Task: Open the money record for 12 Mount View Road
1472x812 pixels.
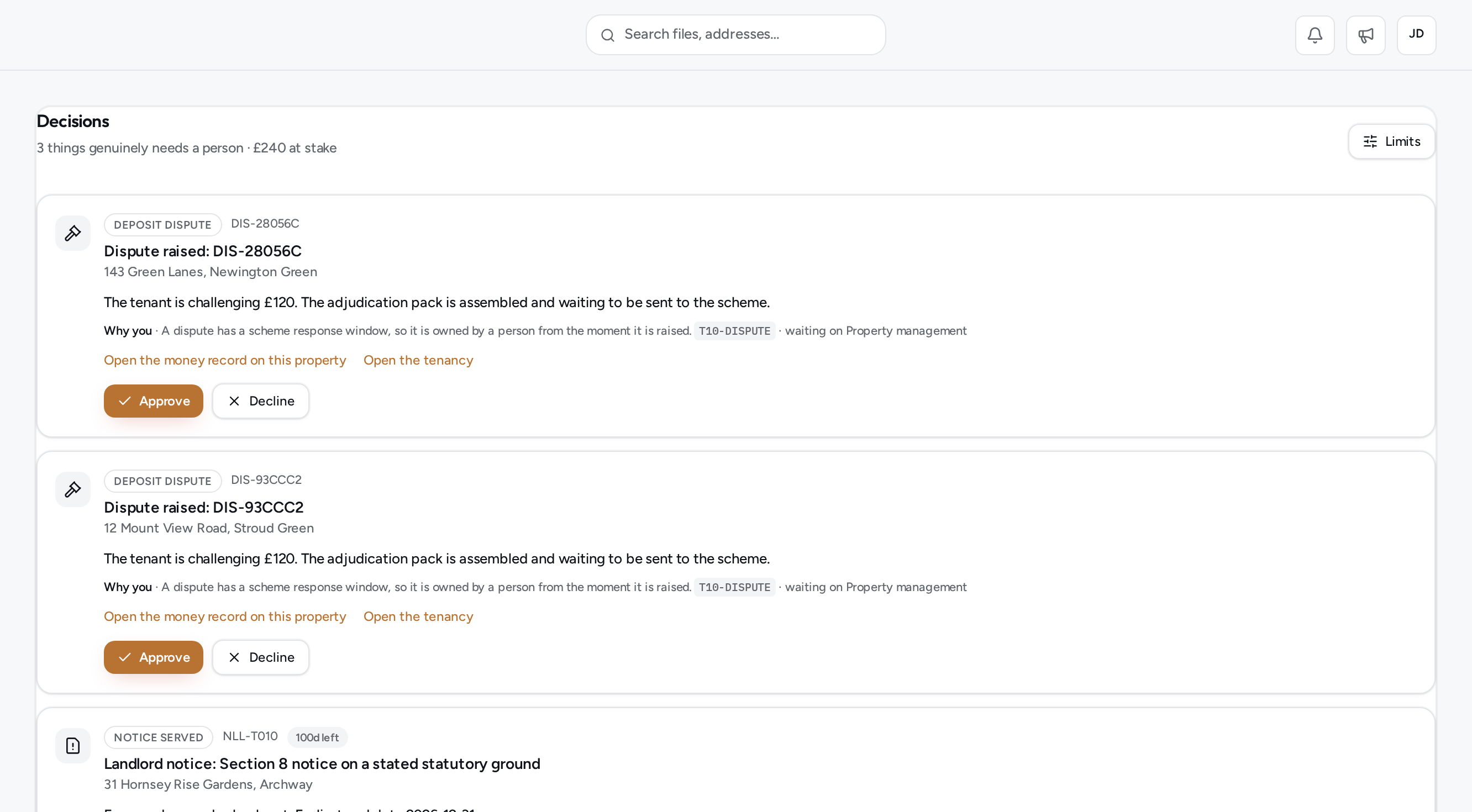Action: coord(224,616)
